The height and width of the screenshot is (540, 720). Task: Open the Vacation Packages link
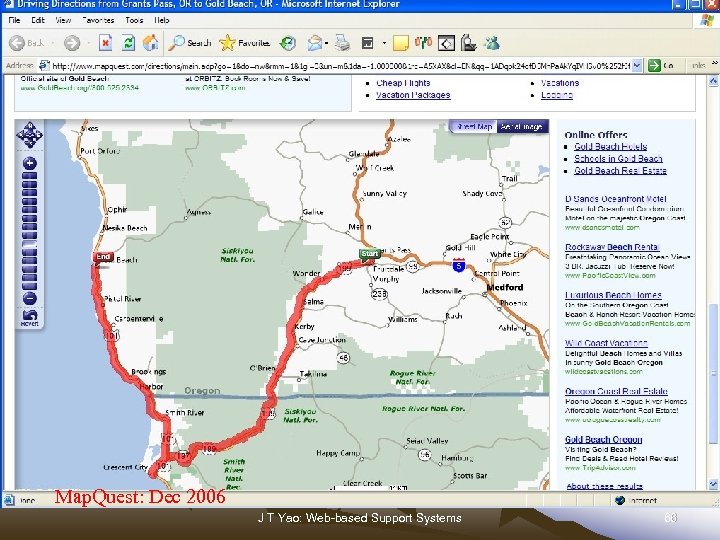413,95
